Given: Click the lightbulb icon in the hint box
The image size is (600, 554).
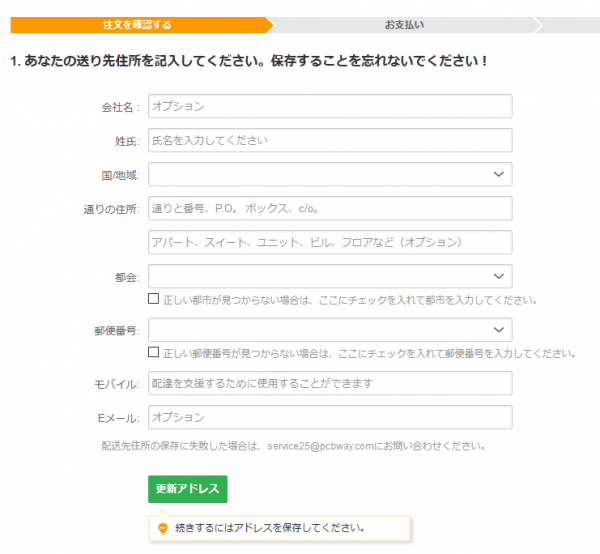Looking at the screenshot, I should 163,527.
